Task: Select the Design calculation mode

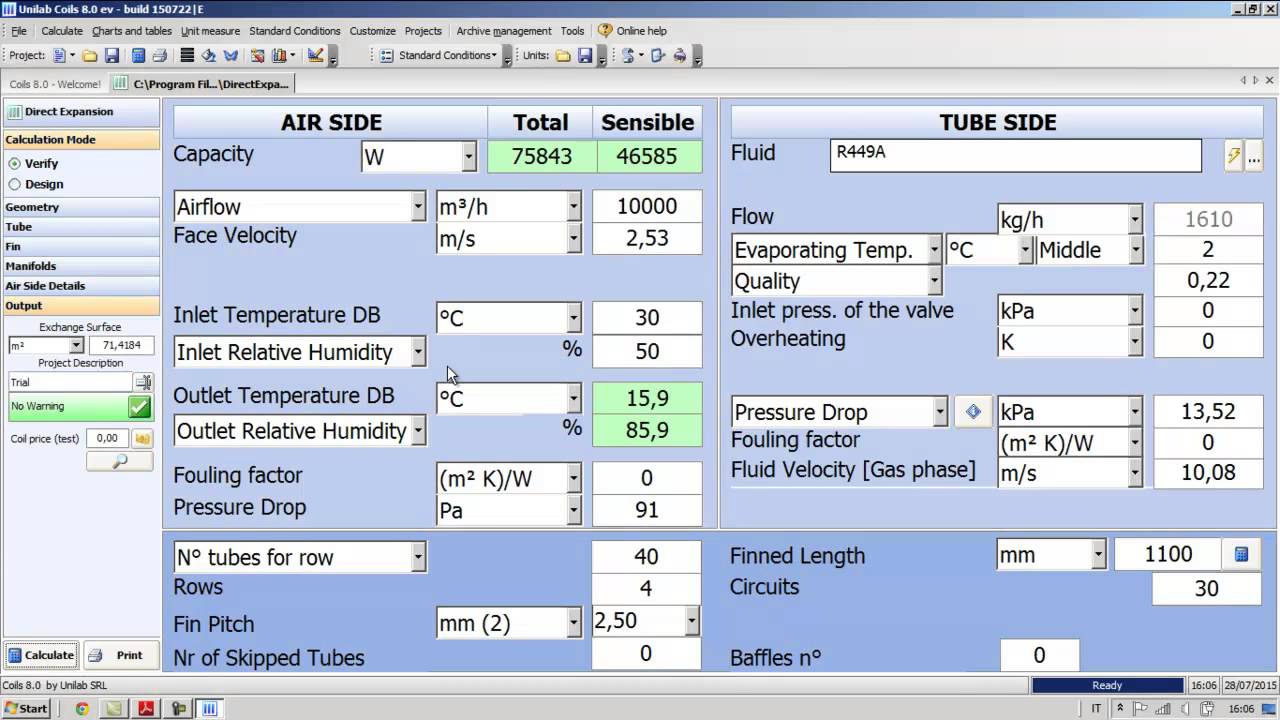Action: 15,184
